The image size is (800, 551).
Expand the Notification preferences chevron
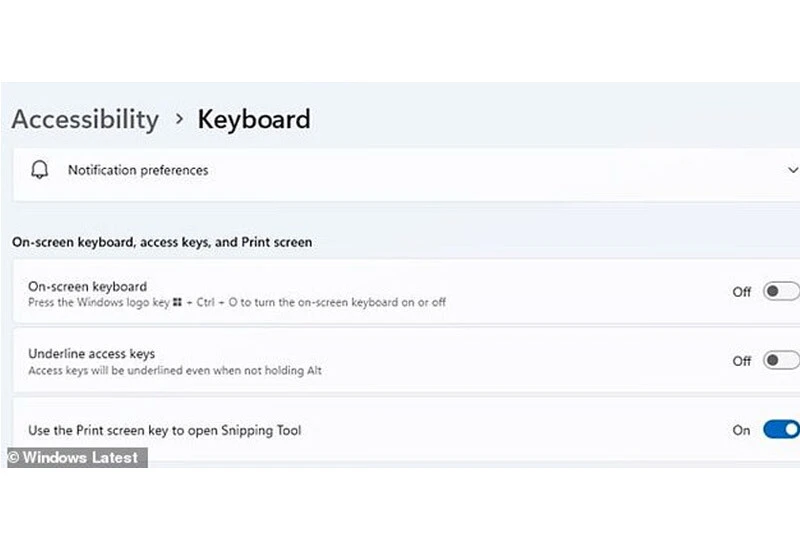pos(793,170)
